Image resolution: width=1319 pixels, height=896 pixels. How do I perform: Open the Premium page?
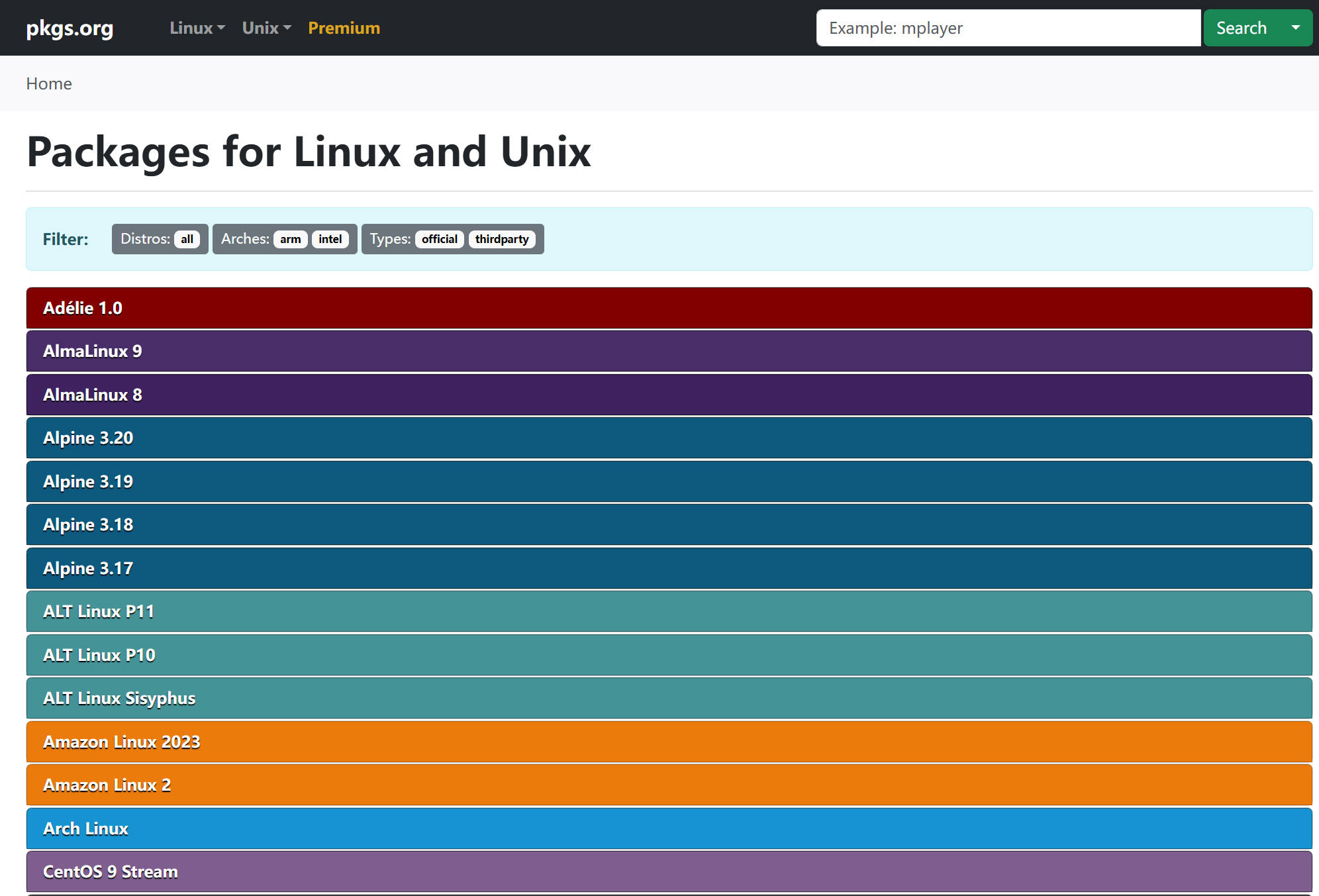point(344,28)
